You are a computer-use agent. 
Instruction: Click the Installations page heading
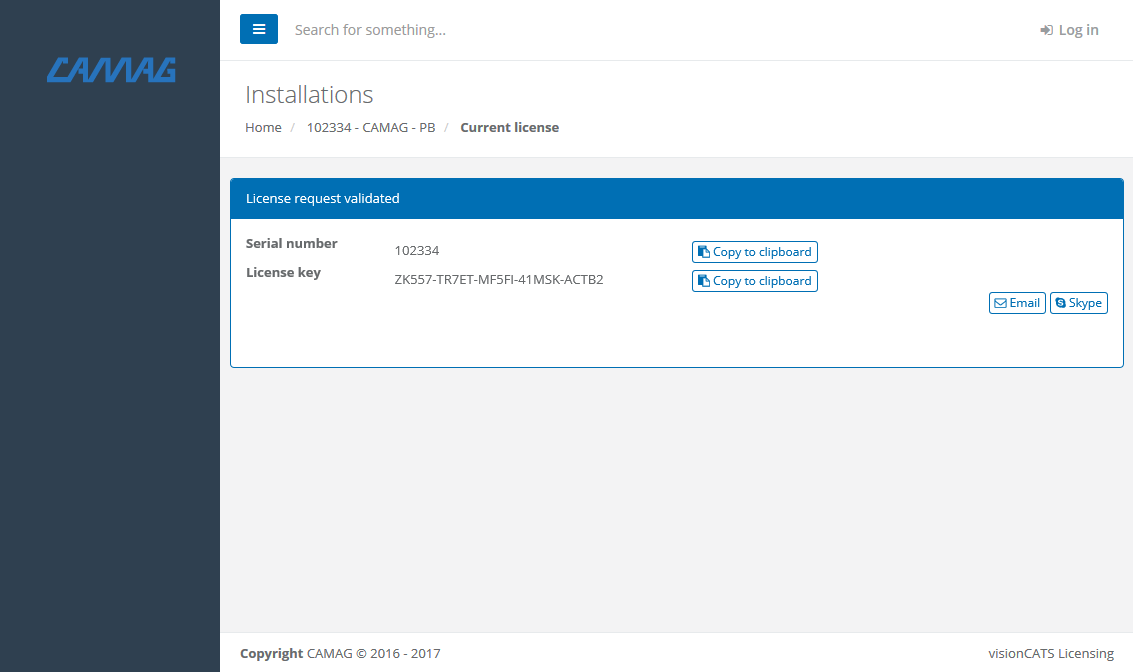309,94
